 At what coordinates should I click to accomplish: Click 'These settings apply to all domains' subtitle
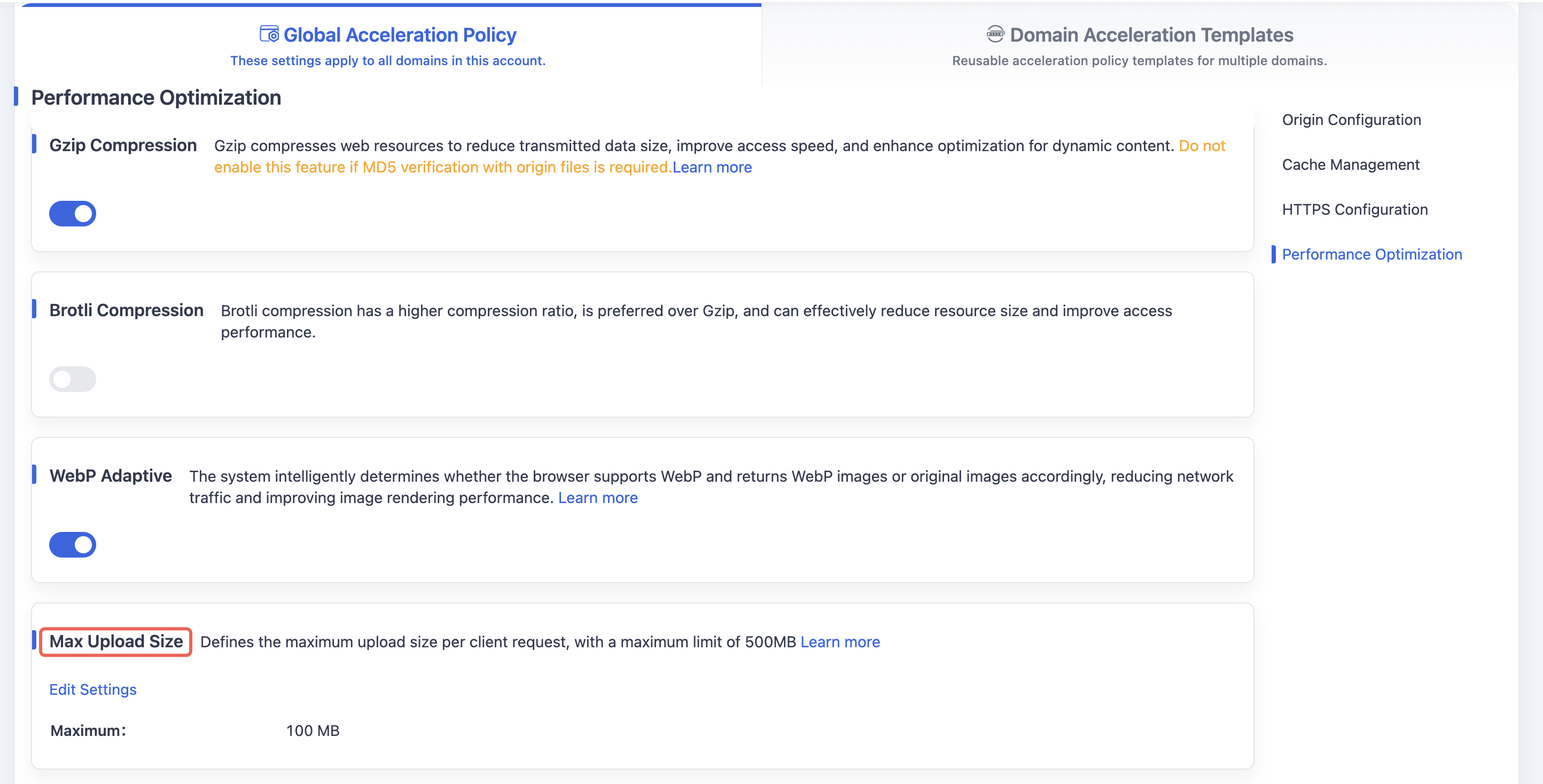tap(388, 60)
